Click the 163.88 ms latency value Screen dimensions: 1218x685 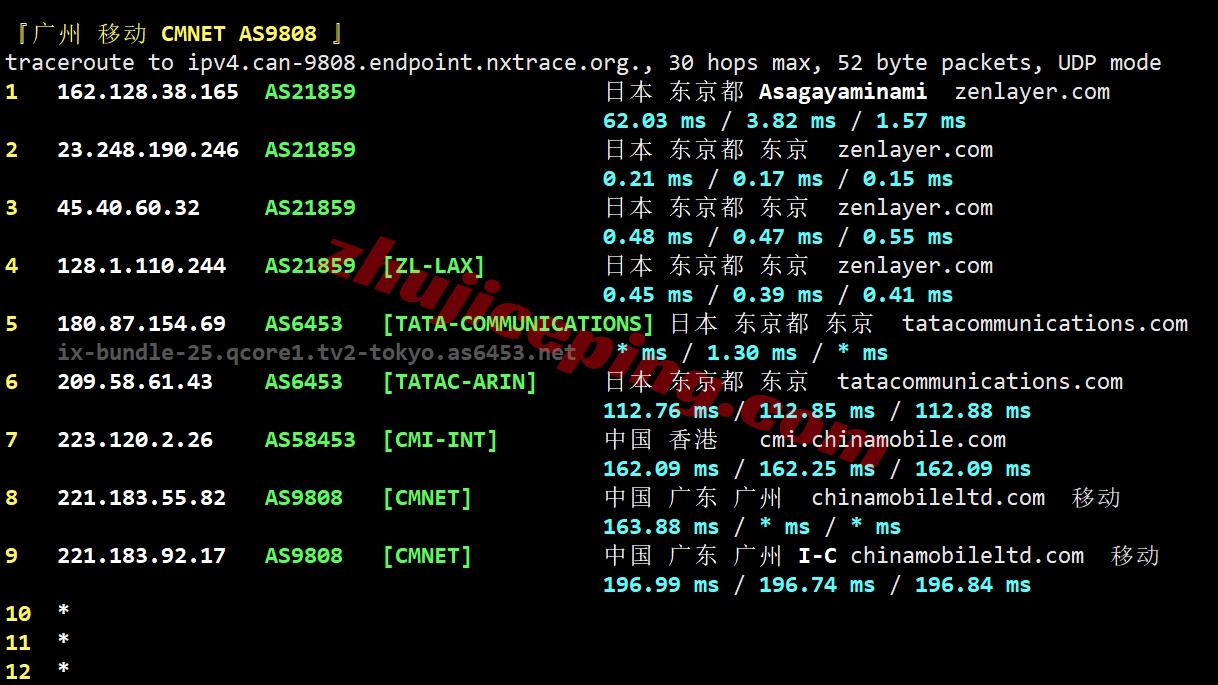(x=661, y=527)
